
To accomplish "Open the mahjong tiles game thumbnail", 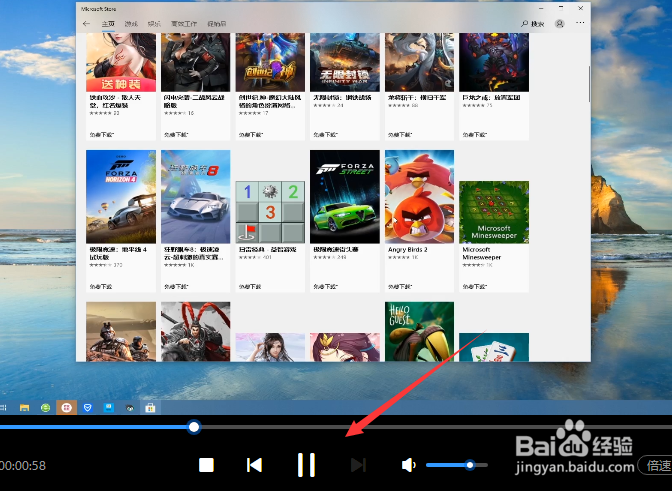I will pyautogui.click(x=494, y=347).
